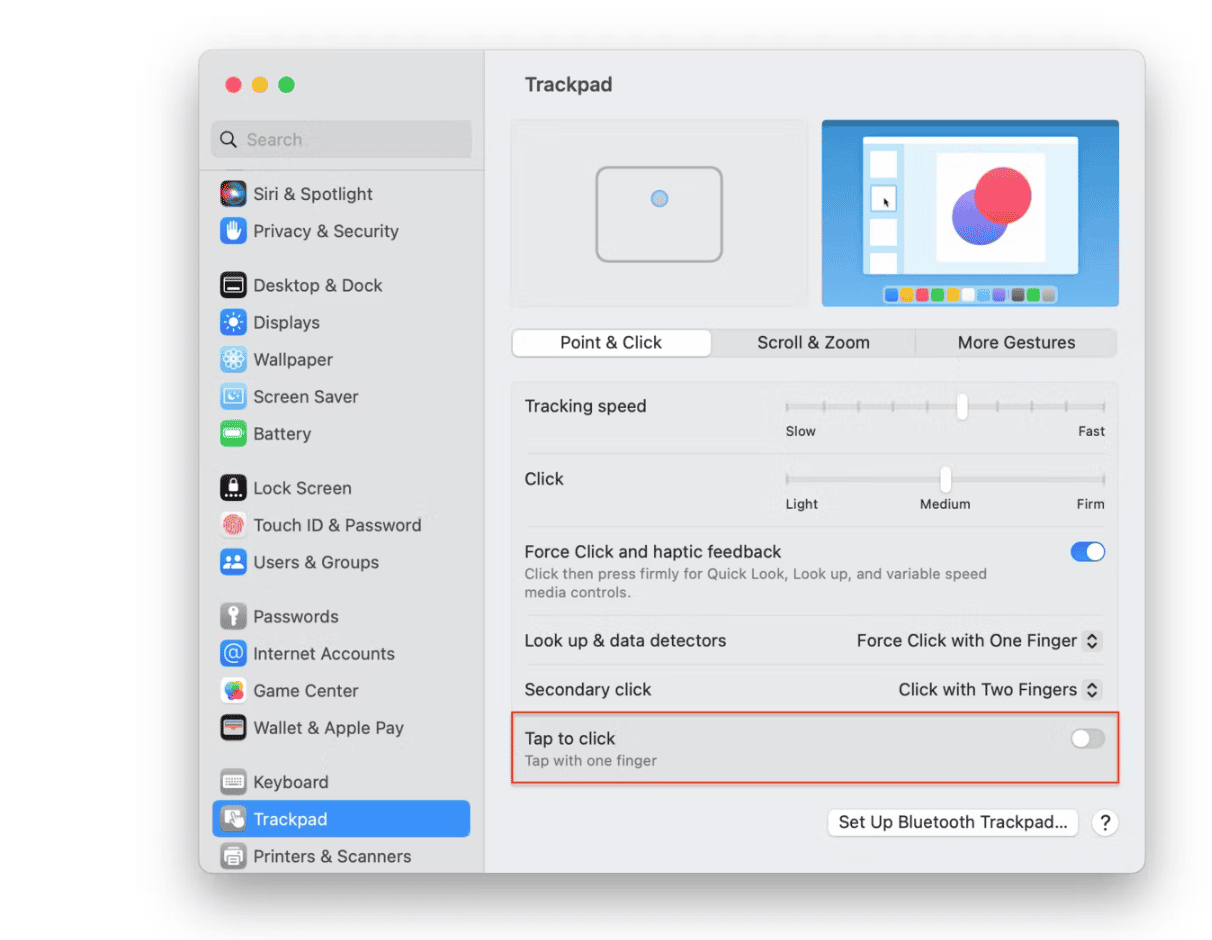Click the Wallpaper icon in sidebar
1212x940 pixels.
233,359
